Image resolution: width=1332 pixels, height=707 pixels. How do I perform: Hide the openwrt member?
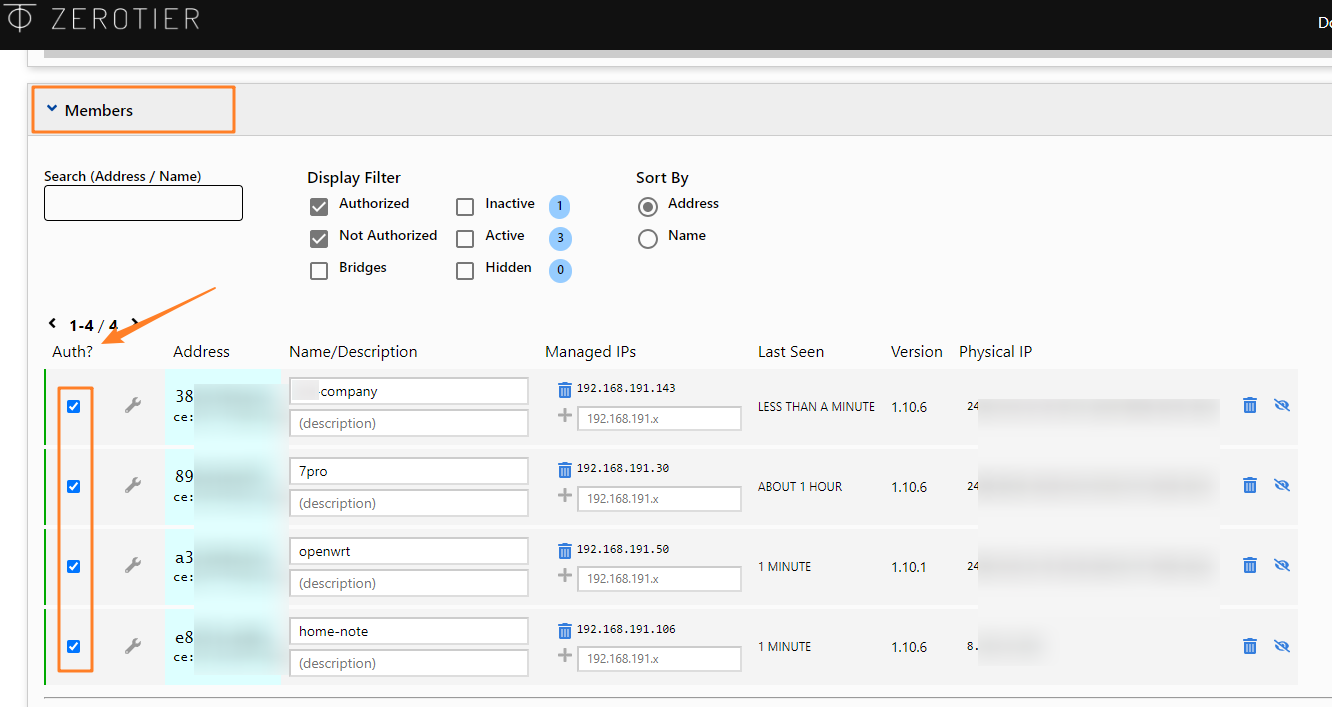click(x=1282, y=565)
